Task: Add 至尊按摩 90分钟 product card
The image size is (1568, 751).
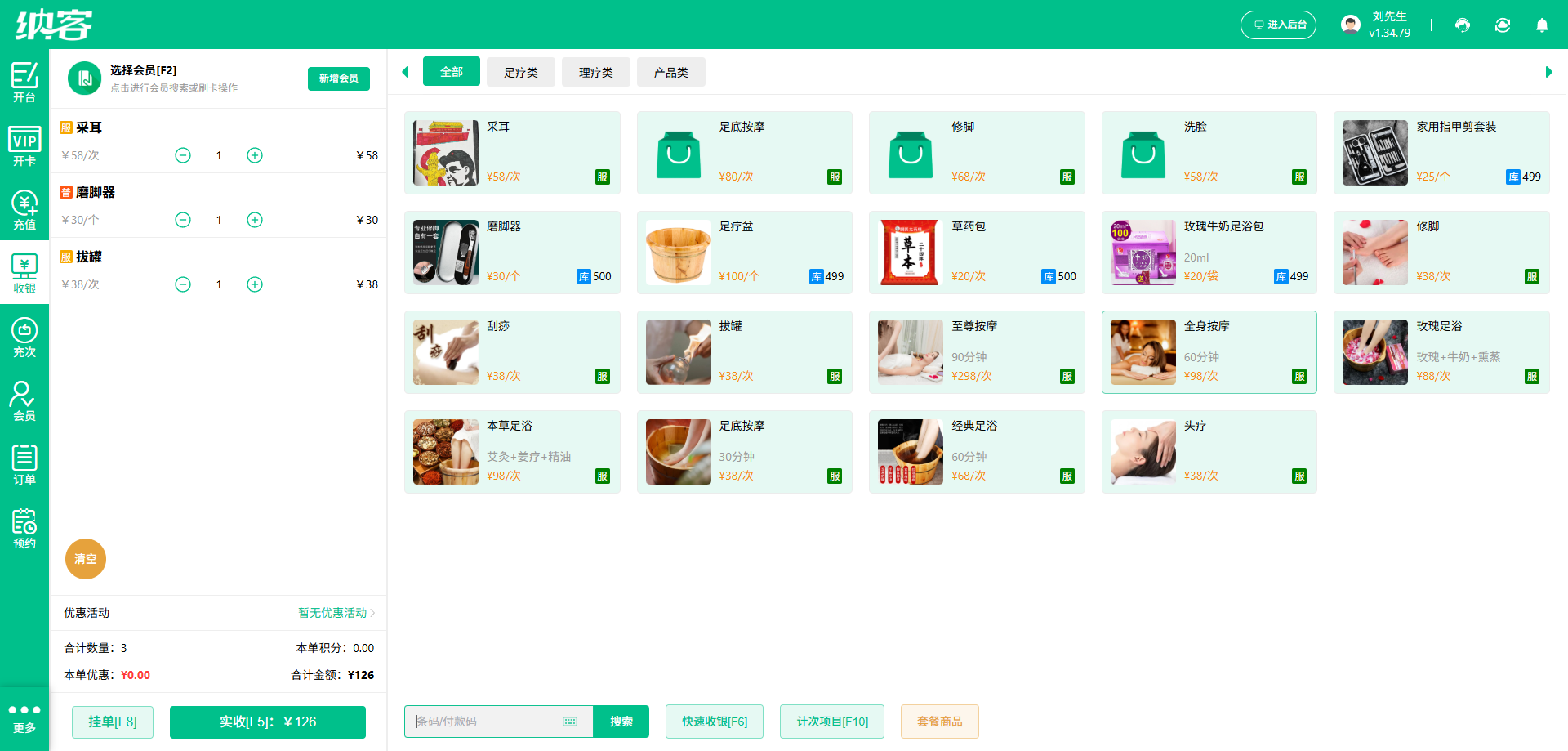Action: click(x=977, y=352)
